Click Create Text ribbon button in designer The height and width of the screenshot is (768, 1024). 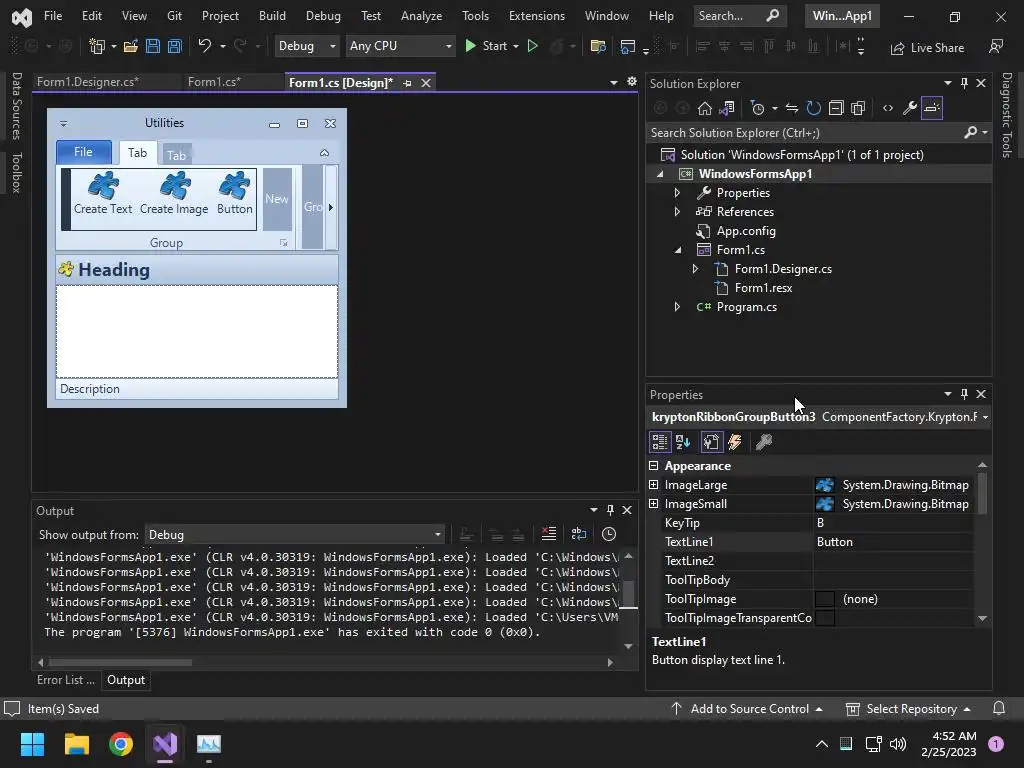click(103, 193)
